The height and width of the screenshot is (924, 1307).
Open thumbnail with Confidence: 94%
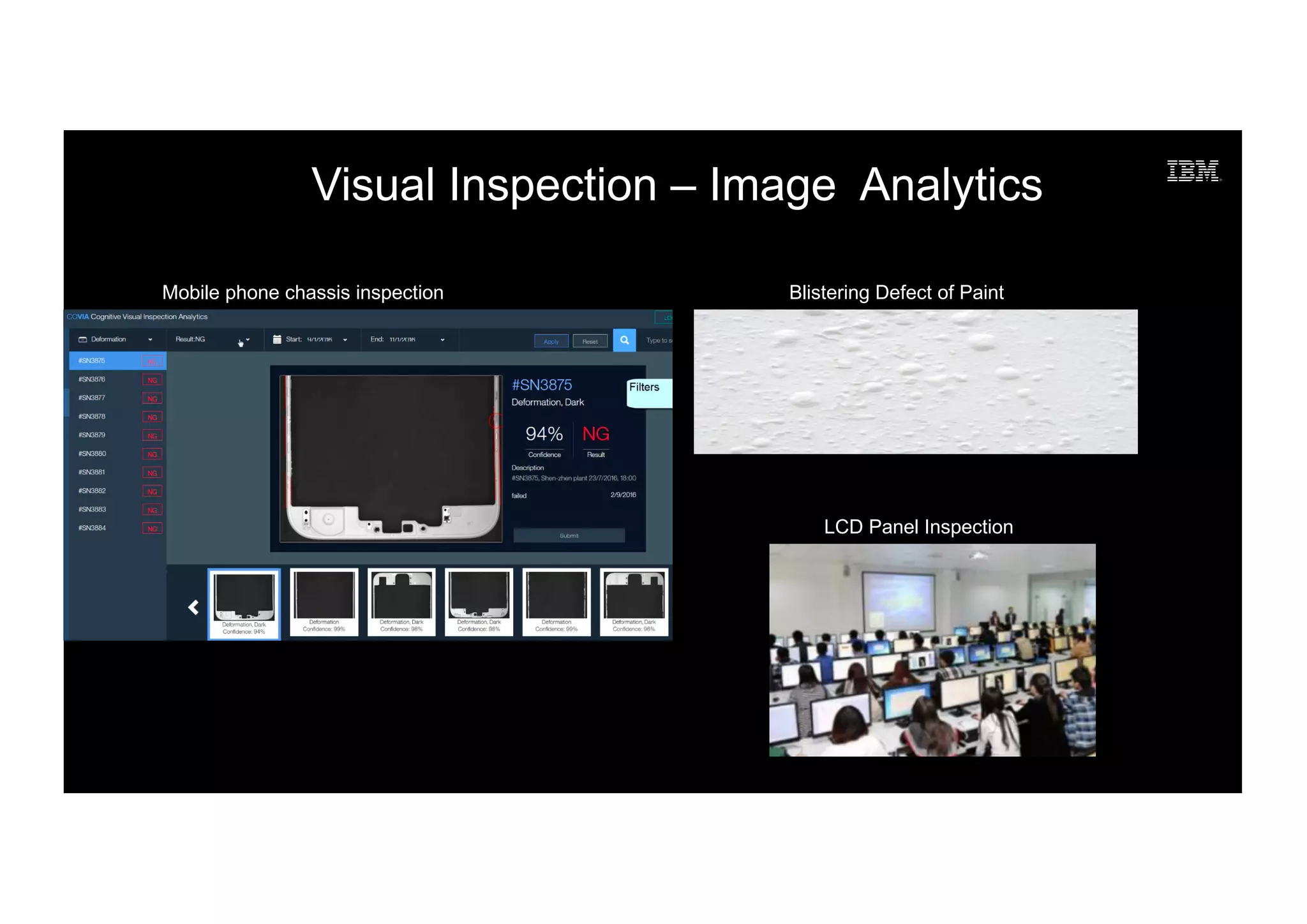pyautogui.click(x=244, y=604)
